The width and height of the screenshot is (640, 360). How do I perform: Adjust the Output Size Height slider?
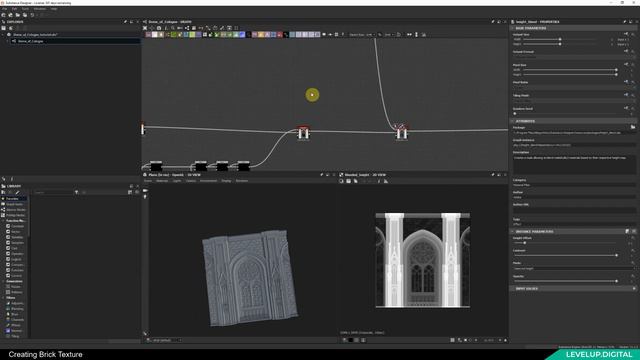[560, 44]
